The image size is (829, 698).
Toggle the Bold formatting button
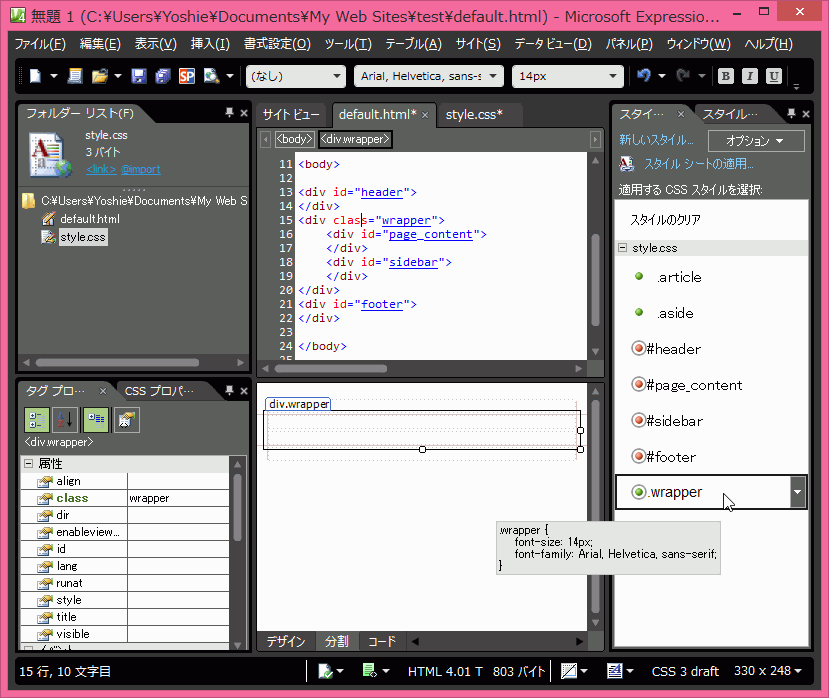click(725, 76)
